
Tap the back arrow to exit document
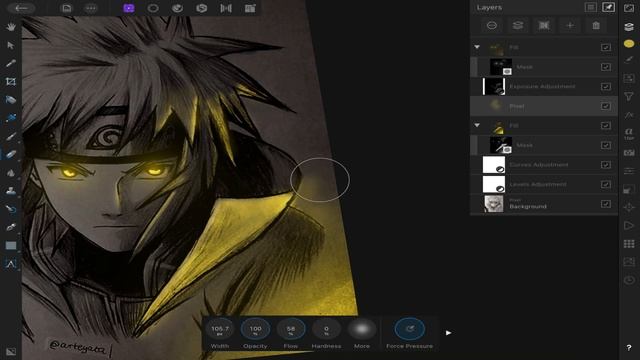21,8
